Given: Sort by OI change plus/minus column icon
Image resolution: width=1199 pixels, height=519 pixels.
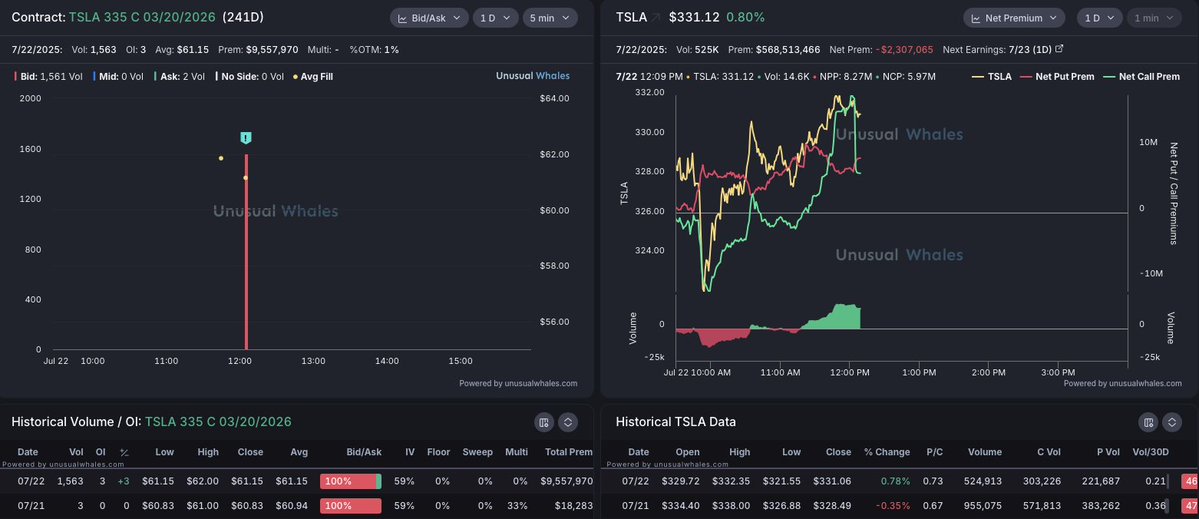Looking at the screenshot, I should 124,453.
